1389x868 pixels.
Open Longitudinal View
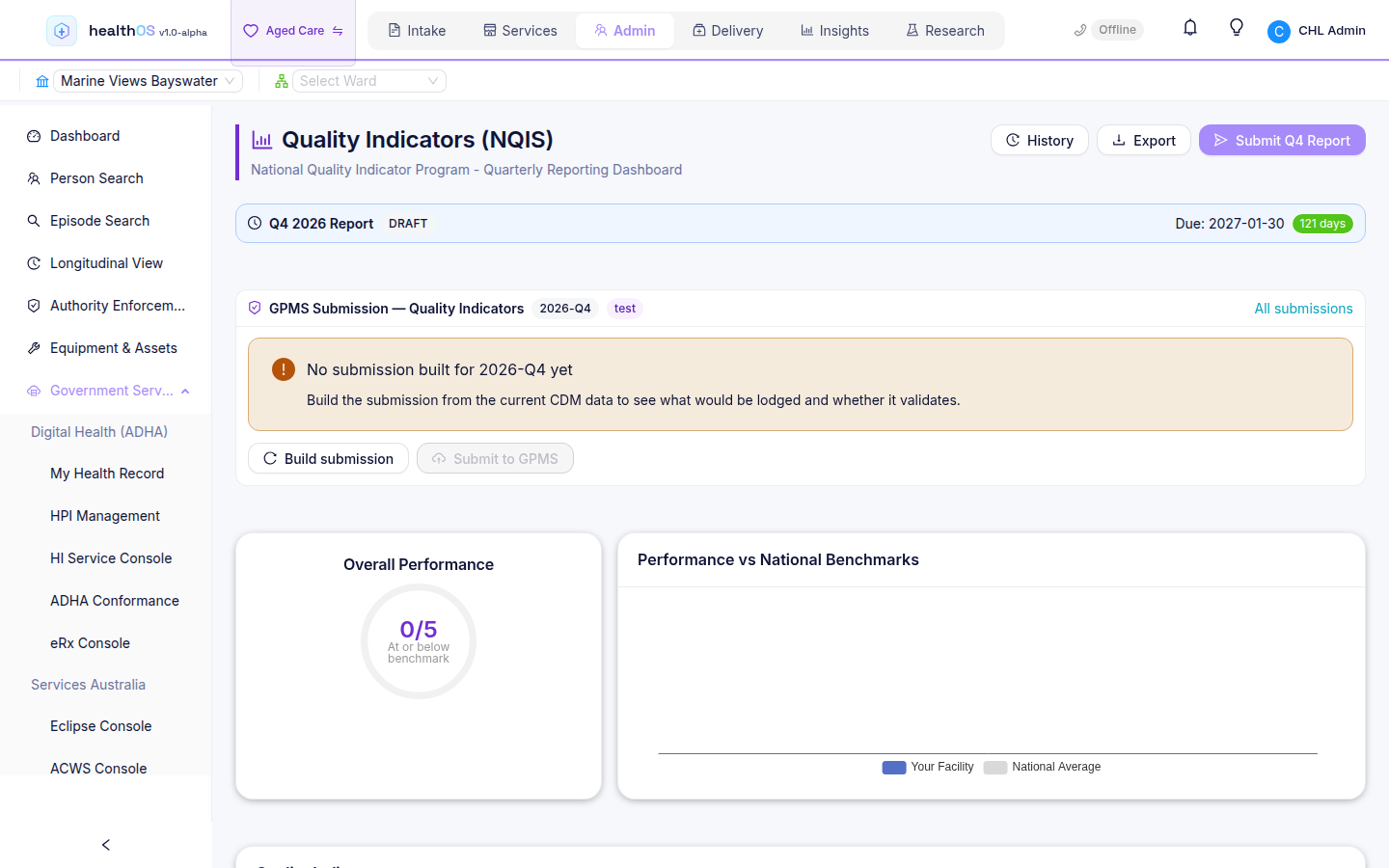coord(106,263)
